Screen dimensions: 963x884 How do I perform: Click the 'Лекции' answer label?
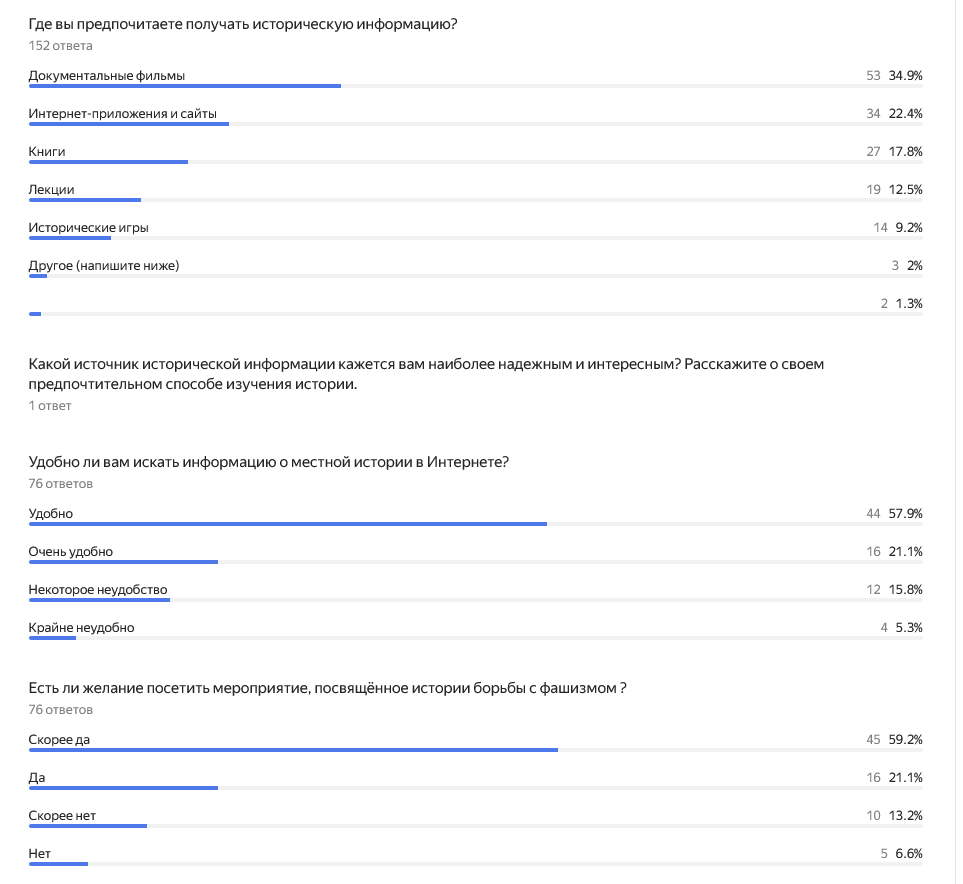pyautogui.click(x=52, y=189)
